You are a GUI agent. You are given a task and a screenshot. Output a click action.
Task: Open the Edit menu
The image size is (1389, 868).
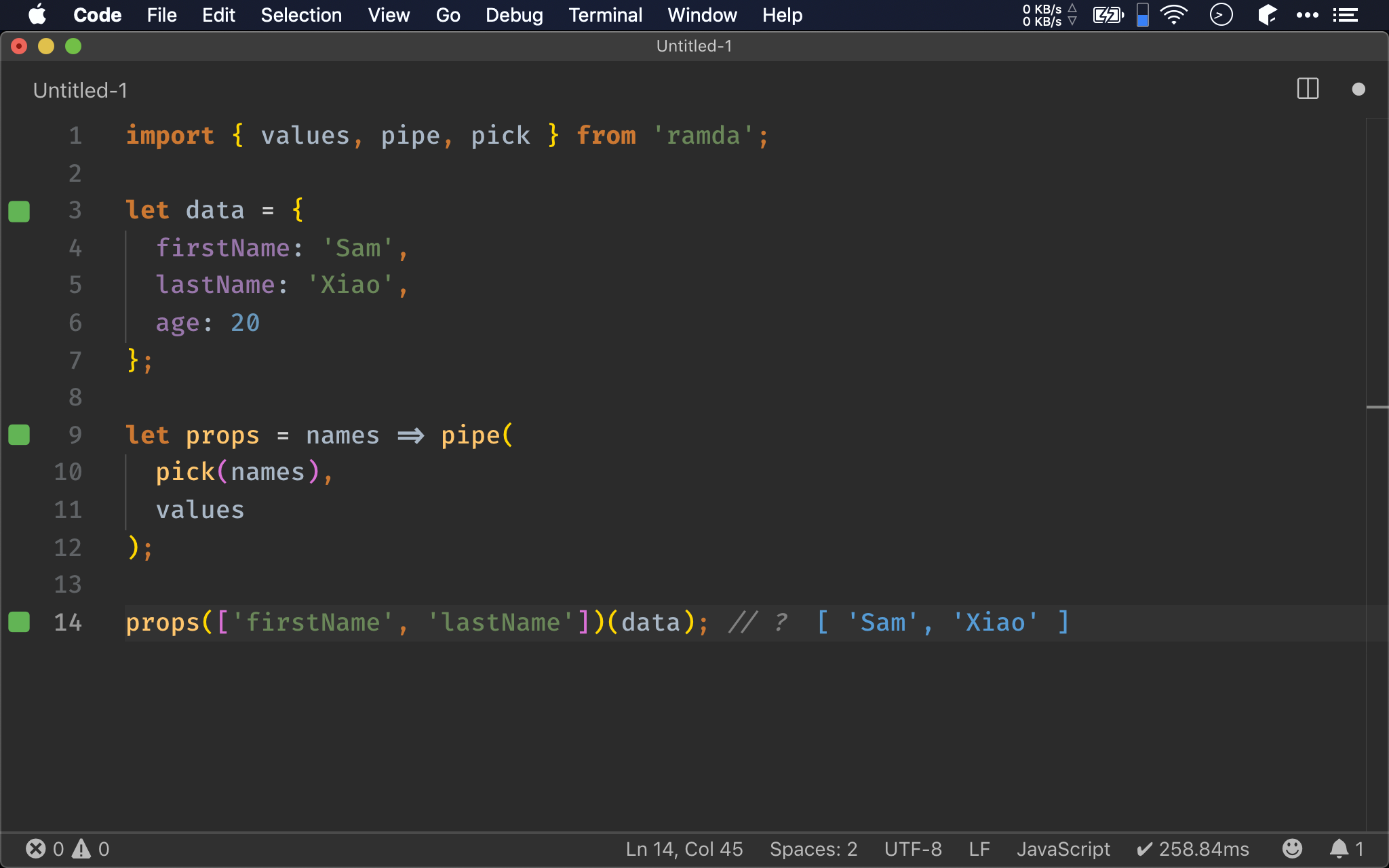click(218, 15)
